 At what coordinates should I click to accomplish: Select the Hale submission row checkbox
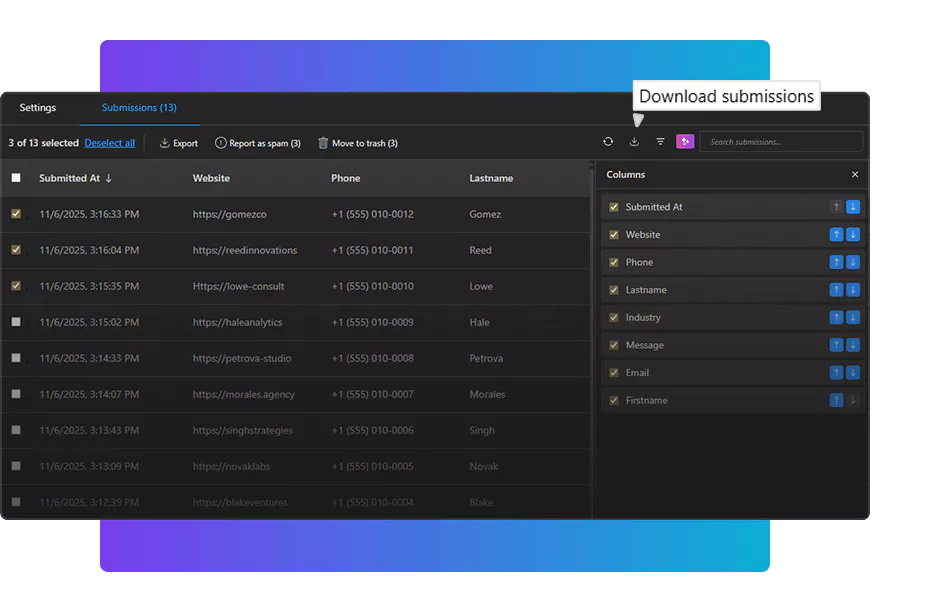click(x=16, y=322)
